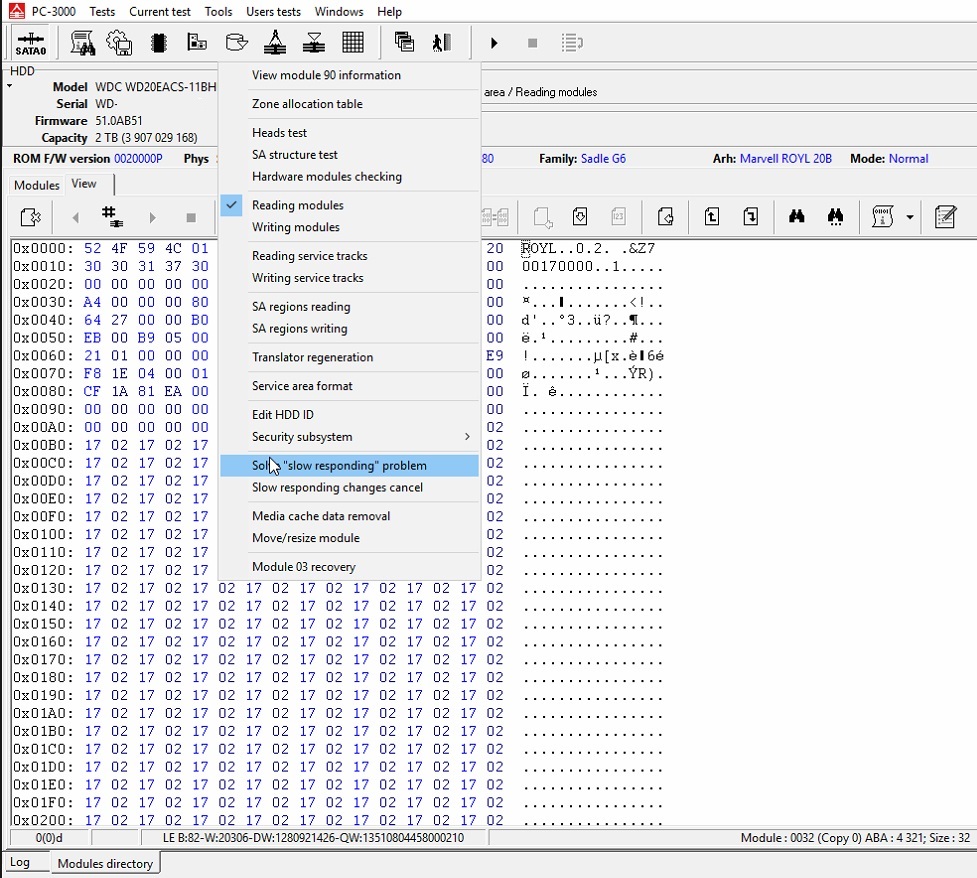This screenshot has width=977, height=878.
Task: Select Service area format
Action: click(x=349, y=386)
